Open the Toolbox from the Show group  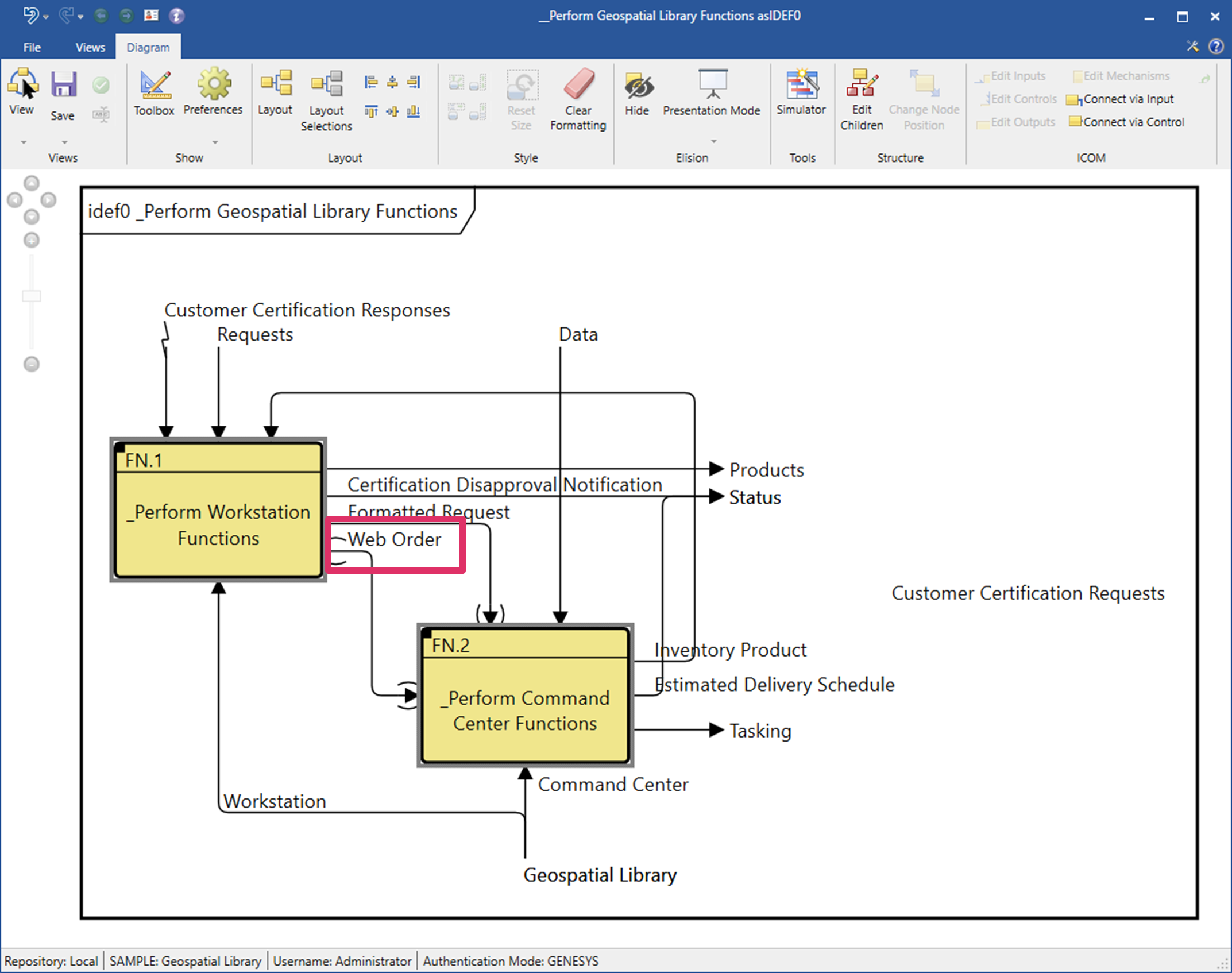click(154, 92)
